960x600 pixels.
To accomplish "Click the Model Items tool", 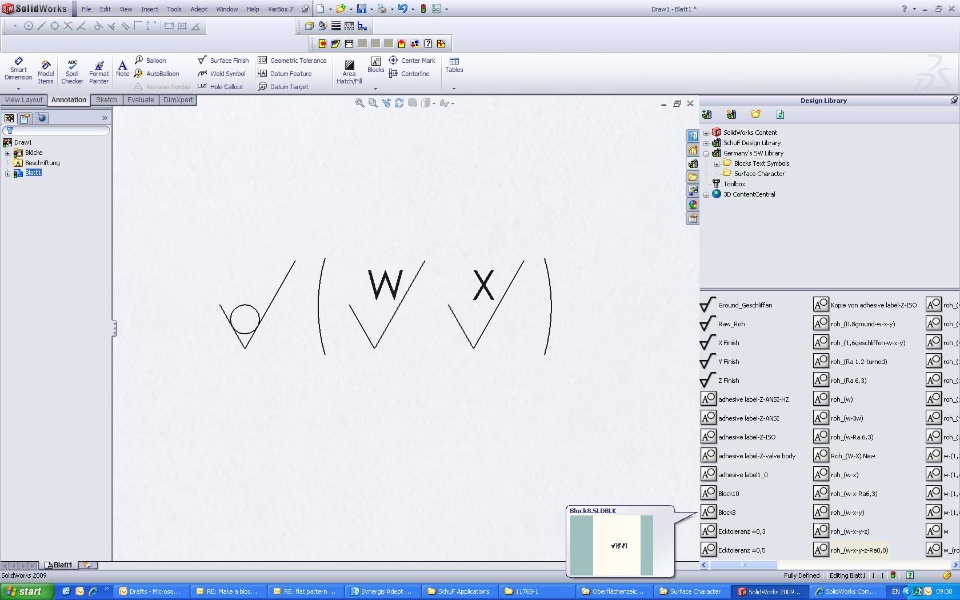I will click(x=45, y=72).
